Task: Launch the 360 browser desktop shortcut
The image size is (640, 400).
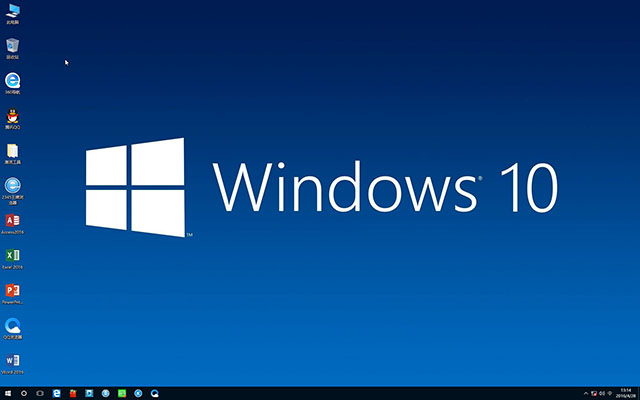Action: pos(12,81)
